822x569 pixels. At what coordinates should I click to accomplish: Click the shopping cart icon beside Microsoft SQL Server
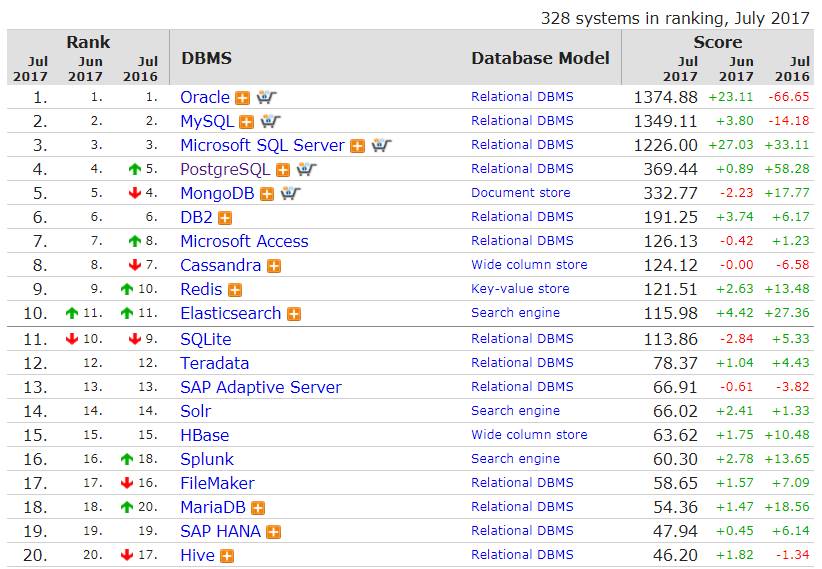click(381, 146)
